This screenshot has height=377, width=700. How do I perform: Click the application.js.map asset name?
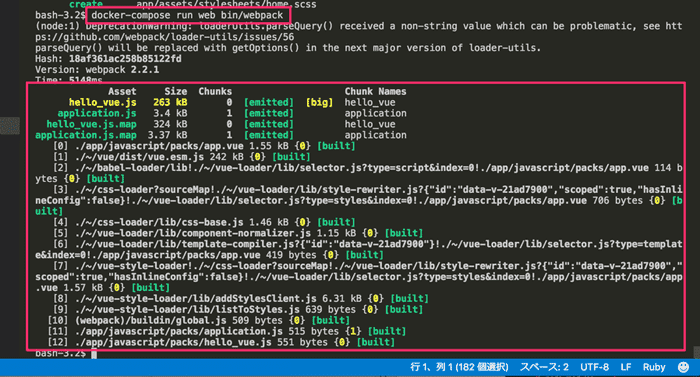86,135
